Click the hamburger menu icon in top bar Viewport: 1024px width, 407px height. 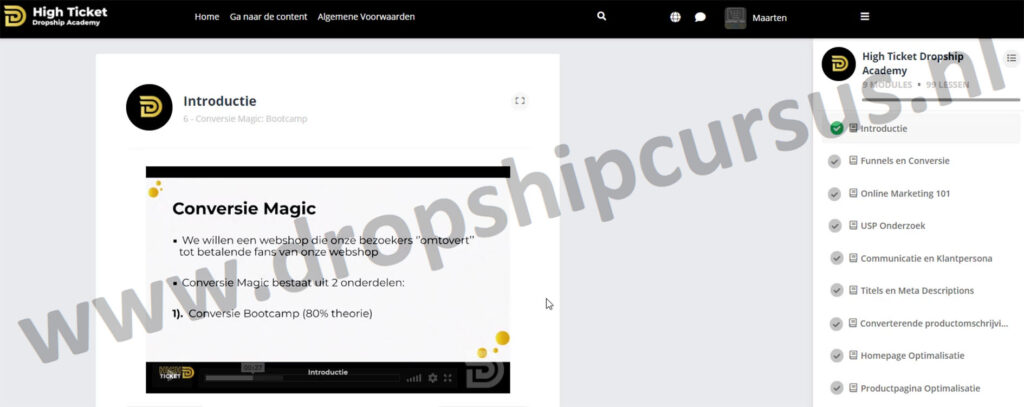pos(865,17)
